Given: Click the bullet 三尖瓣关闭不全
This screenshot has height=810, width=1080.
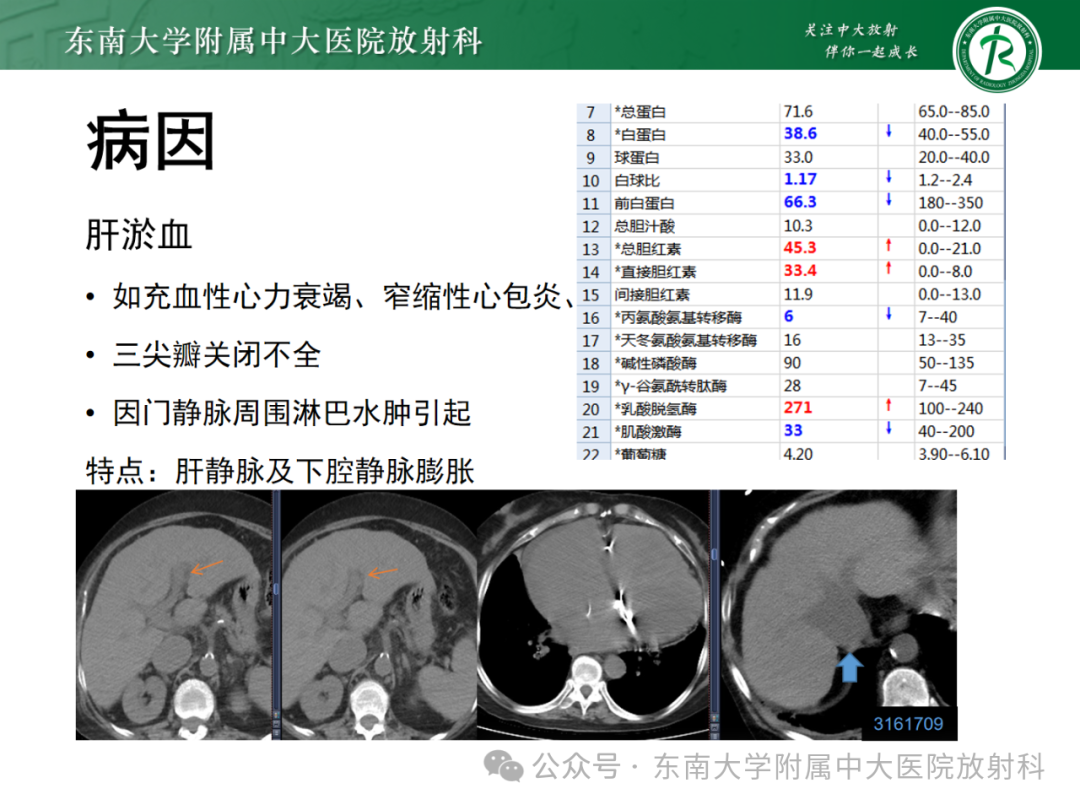Looking at the screenshot, I should [x=217, y=355].
